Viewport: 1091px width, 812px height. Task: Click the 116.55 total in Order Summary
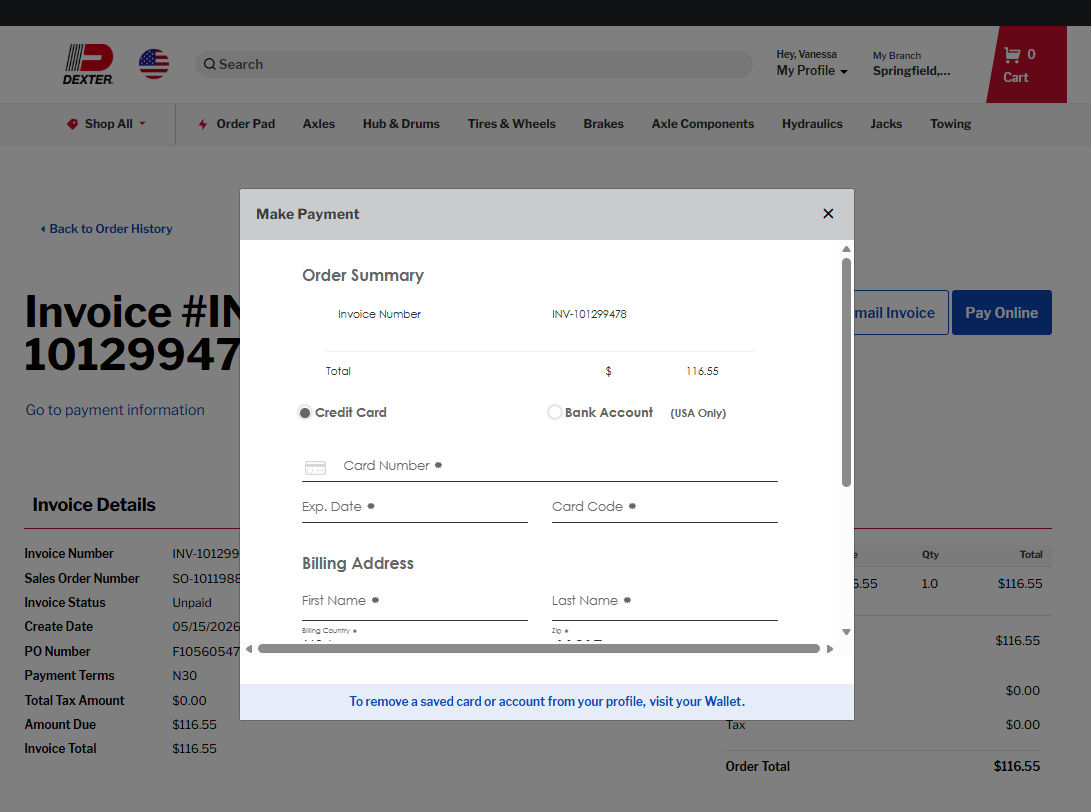702,371
